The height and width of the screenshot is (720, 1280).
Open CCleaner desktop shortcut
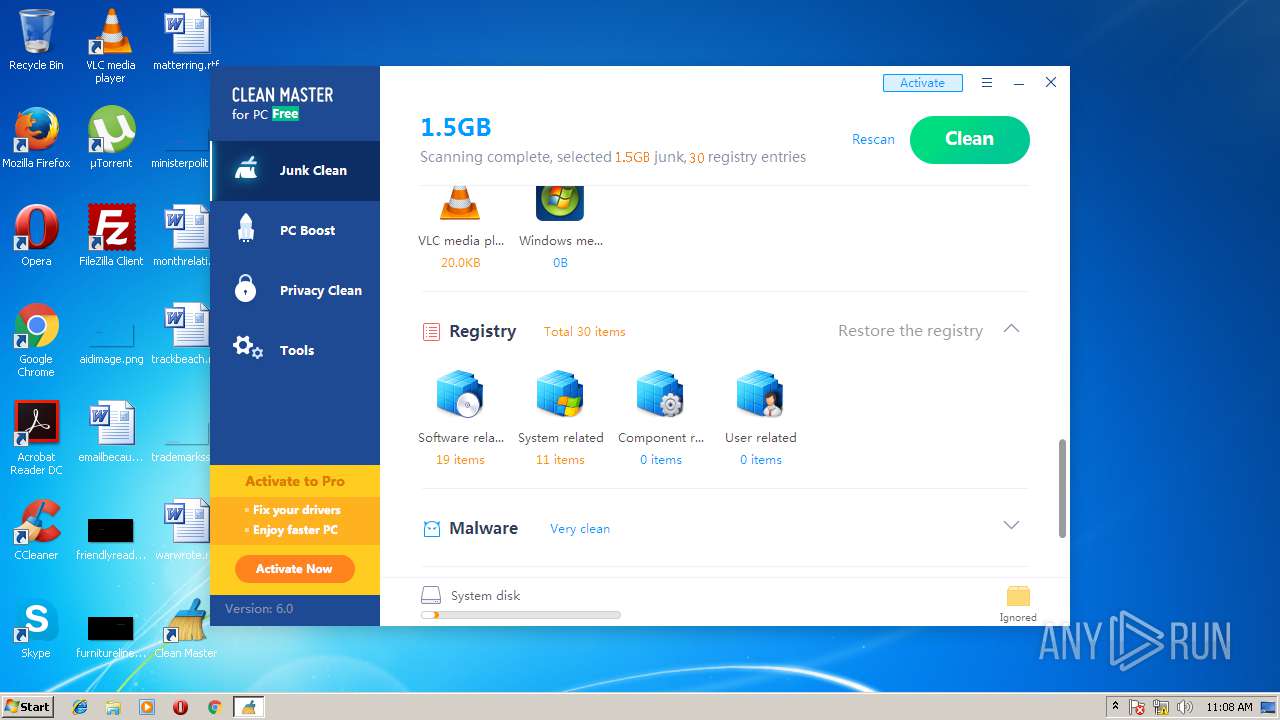click(36, 530)
